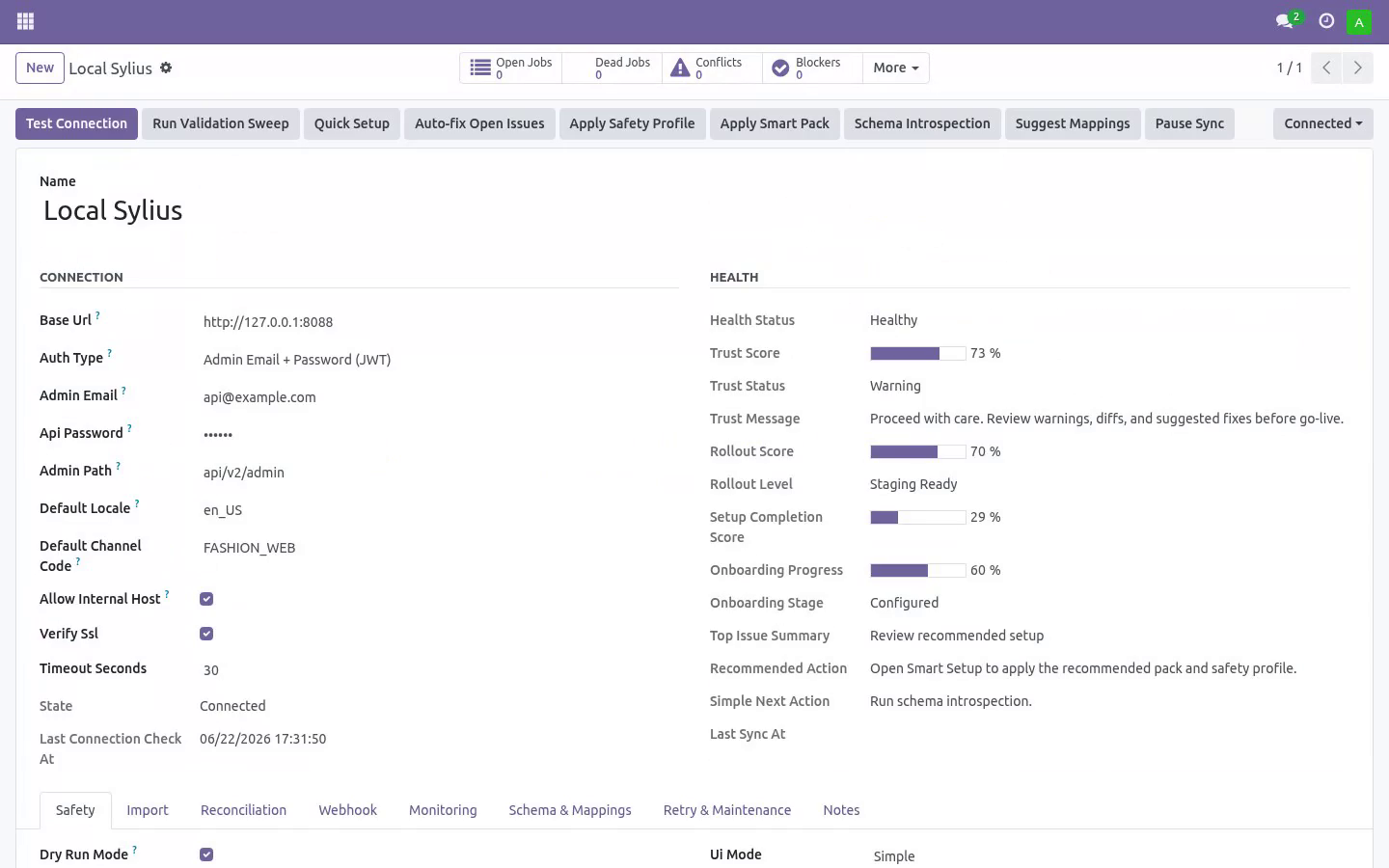Show help tooltip for Auth Type
This screenshot has height=868, width=1389.
(x=109, y=353)
